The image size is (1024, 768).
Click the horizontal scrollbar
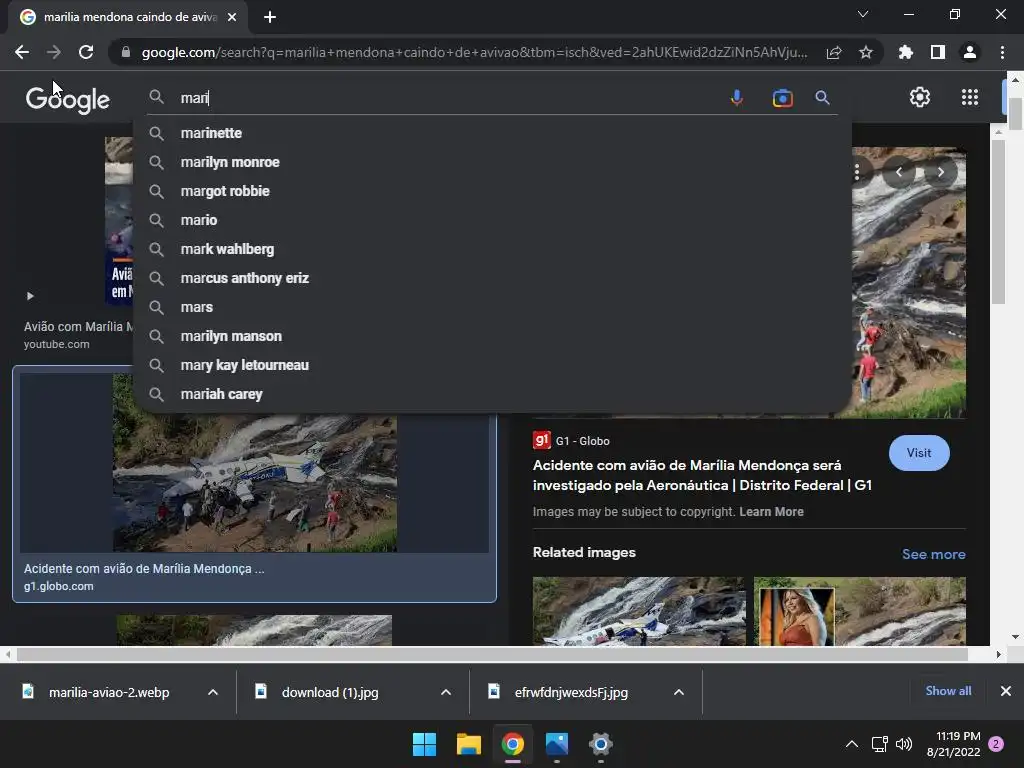[492, 654]
